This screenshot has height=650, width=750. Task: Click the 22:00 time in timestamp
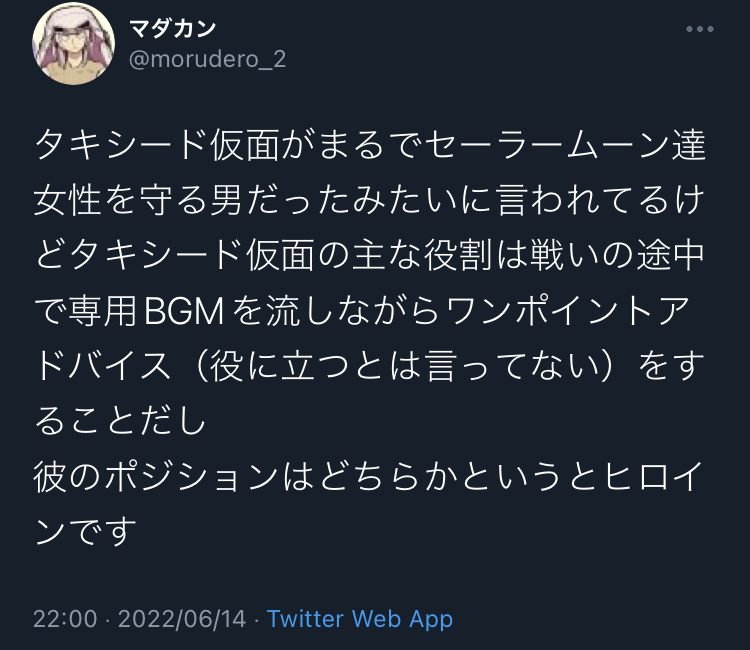point(65,619)
